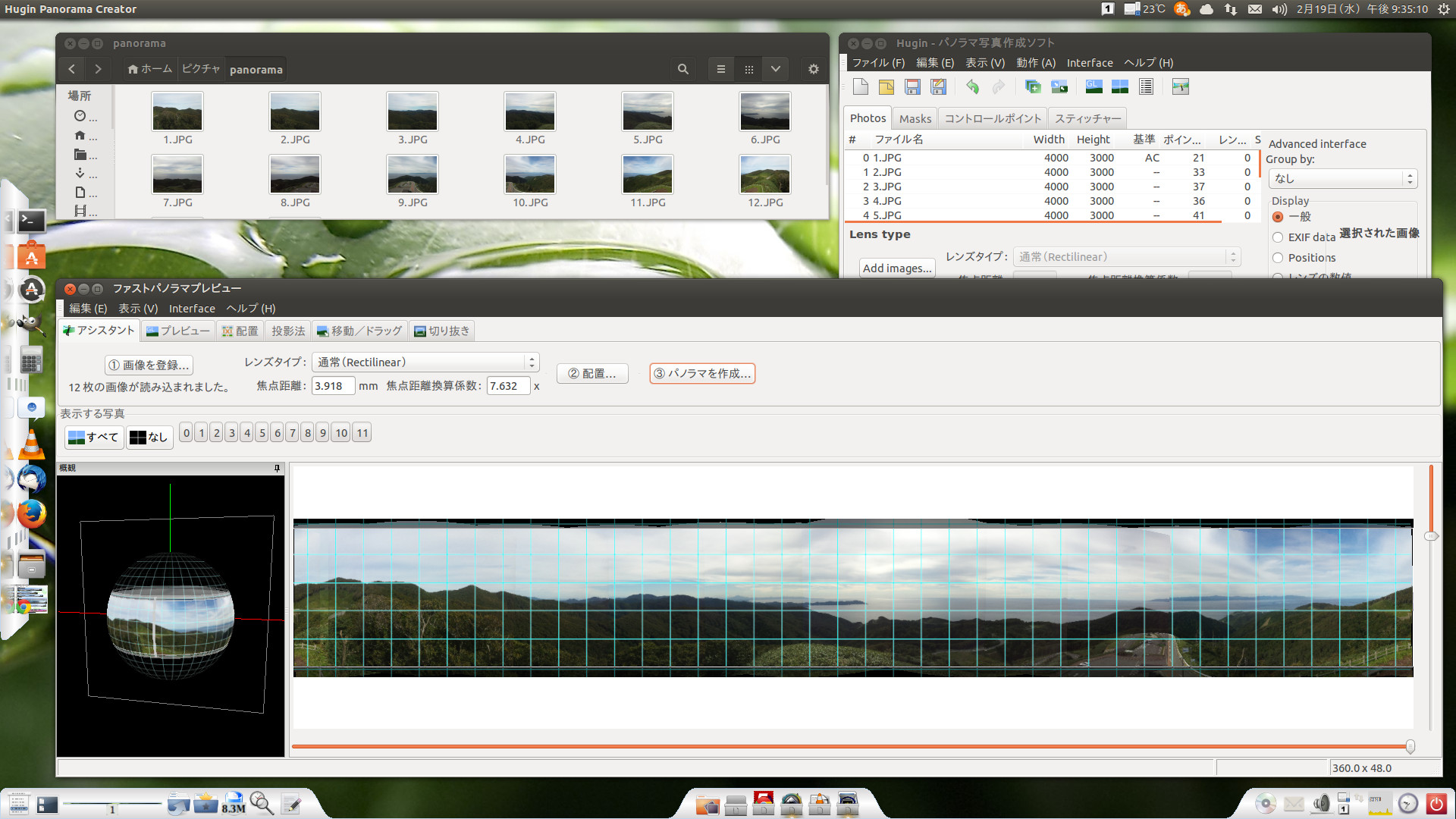The width and height of the screenshot is (1456, 819).
Task: Open the lens type dropdown in Hugin Photos tab
Action: tap(1126, 257)
